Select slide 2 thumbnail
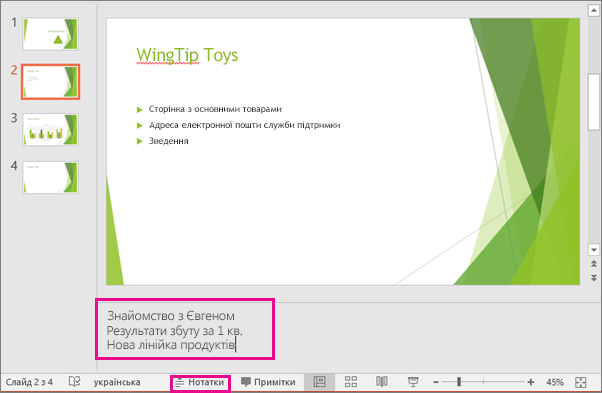 pyautogui.click(x=50, y=82)
